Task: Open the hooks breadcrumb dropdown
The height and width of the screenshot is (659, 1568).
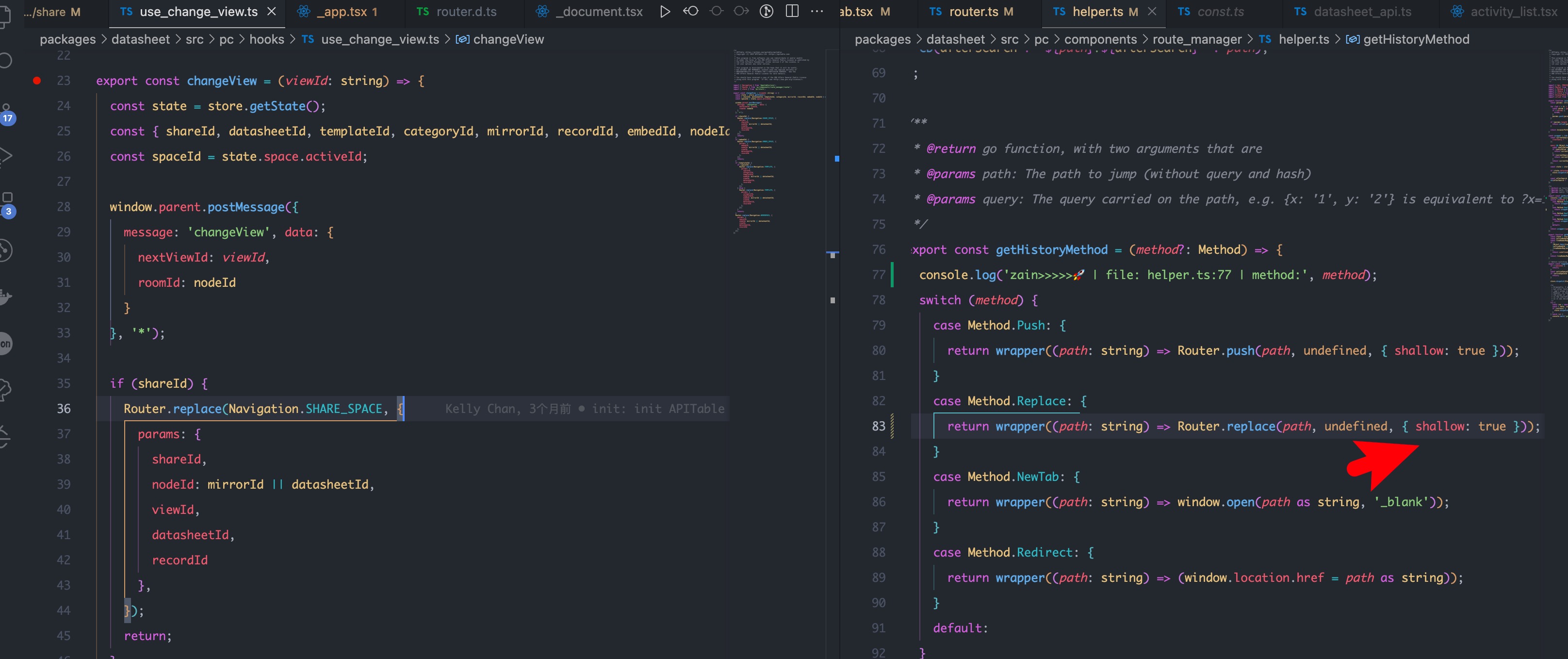Action: pos(267,39)
